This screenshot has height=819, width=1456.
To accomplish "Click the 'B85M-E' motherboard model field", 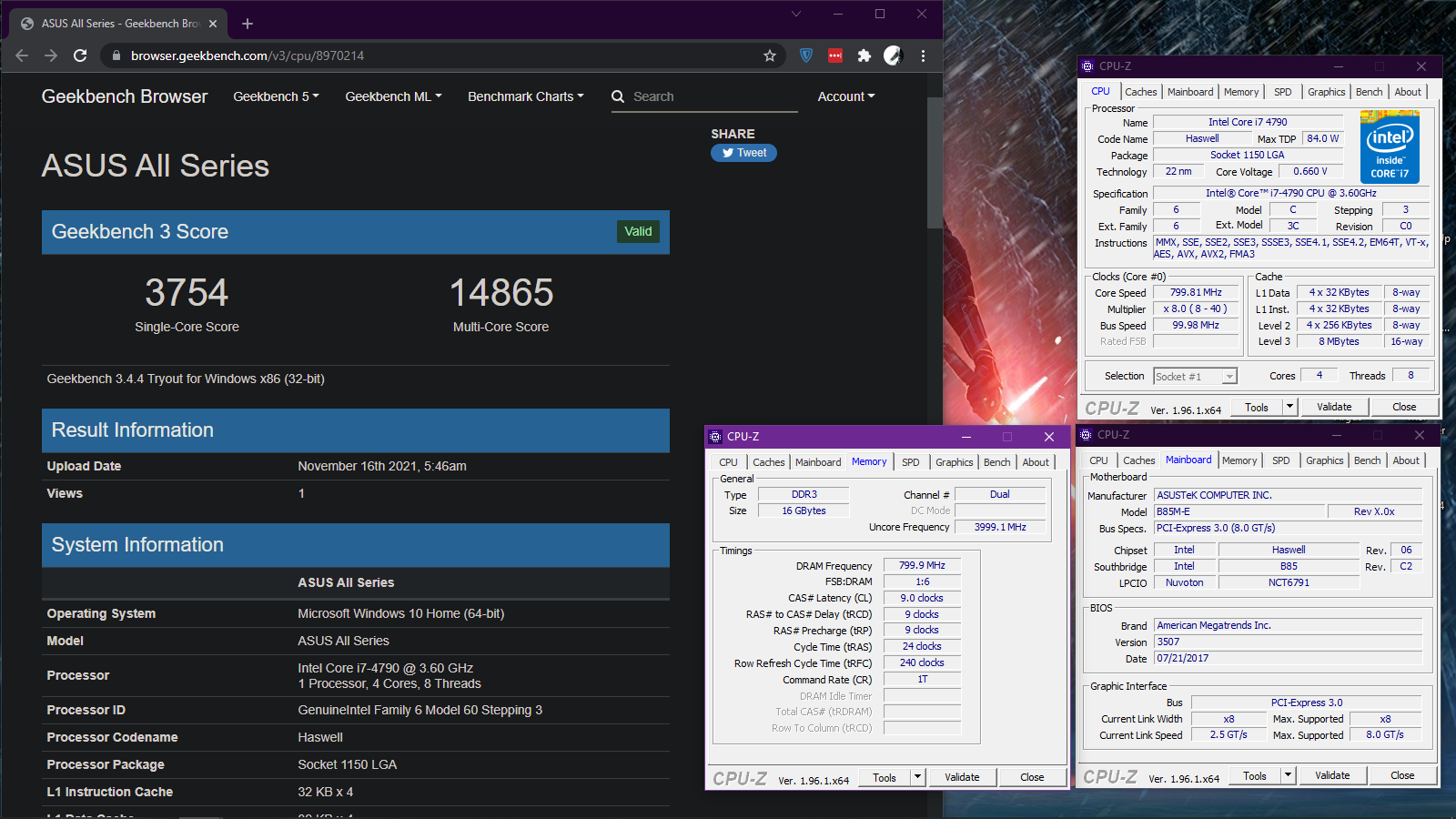I will click(x=1239, y=511).
